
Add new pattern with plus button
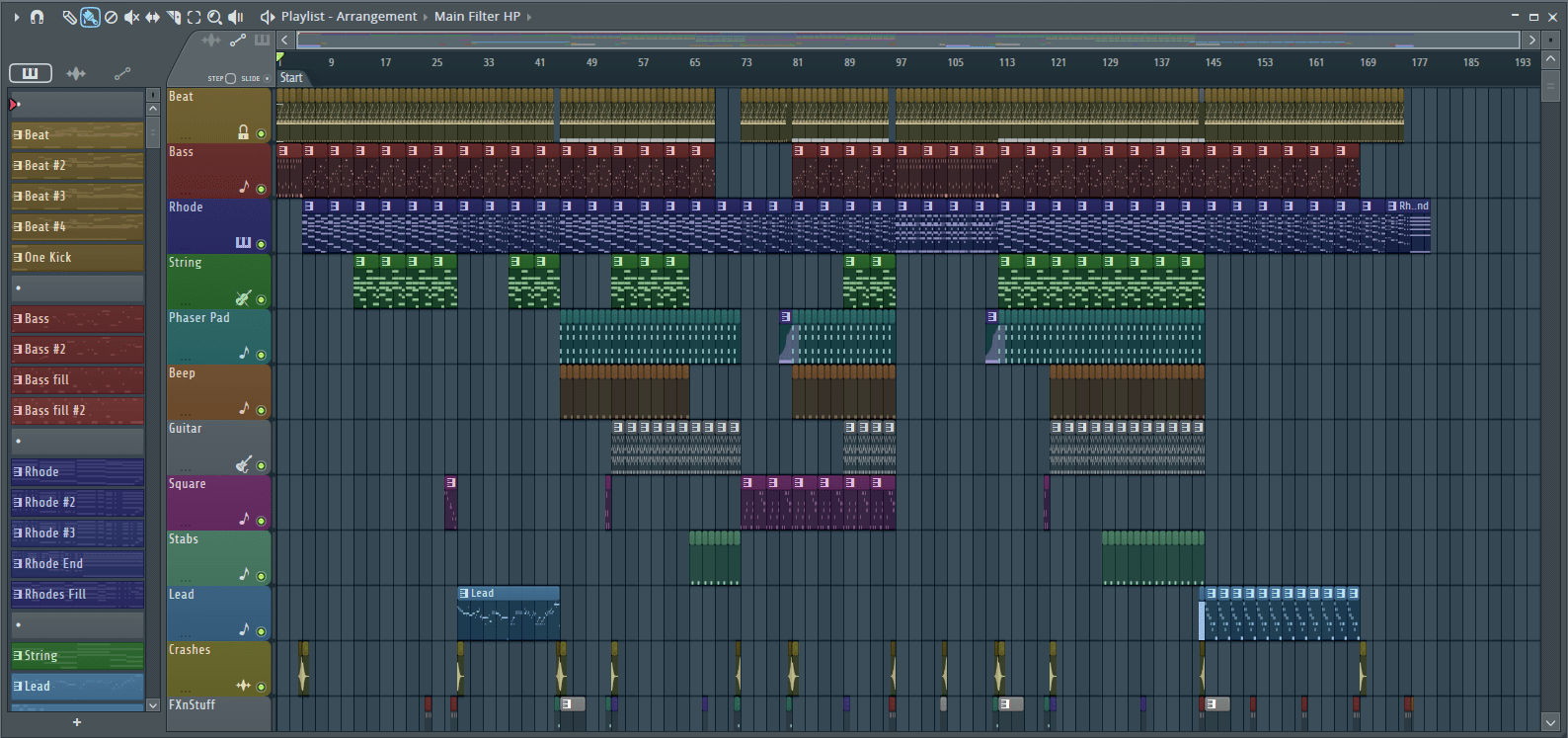click(77, 722)
